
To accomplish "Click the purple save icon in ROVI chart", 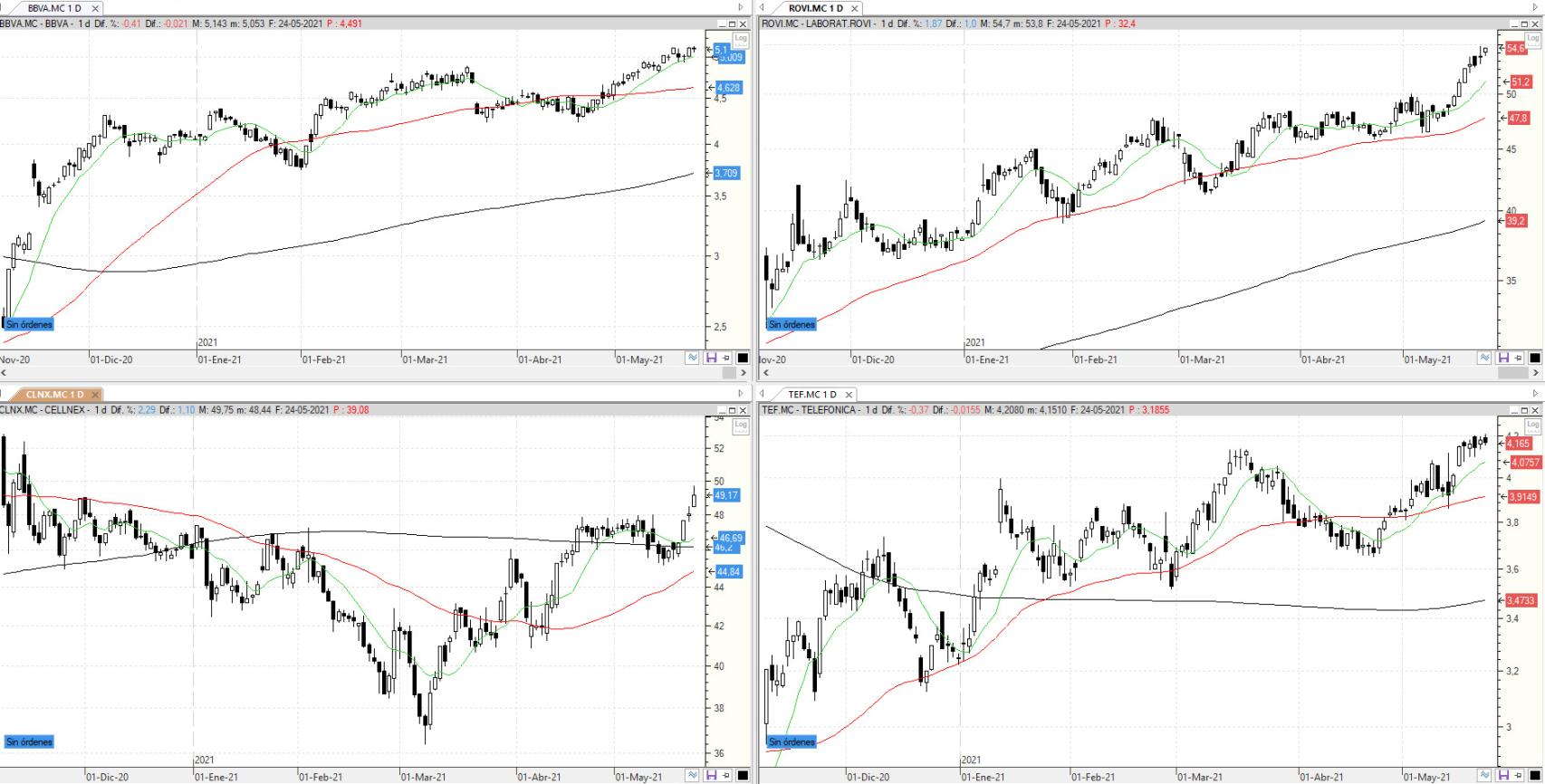I will coord(1504,359).
